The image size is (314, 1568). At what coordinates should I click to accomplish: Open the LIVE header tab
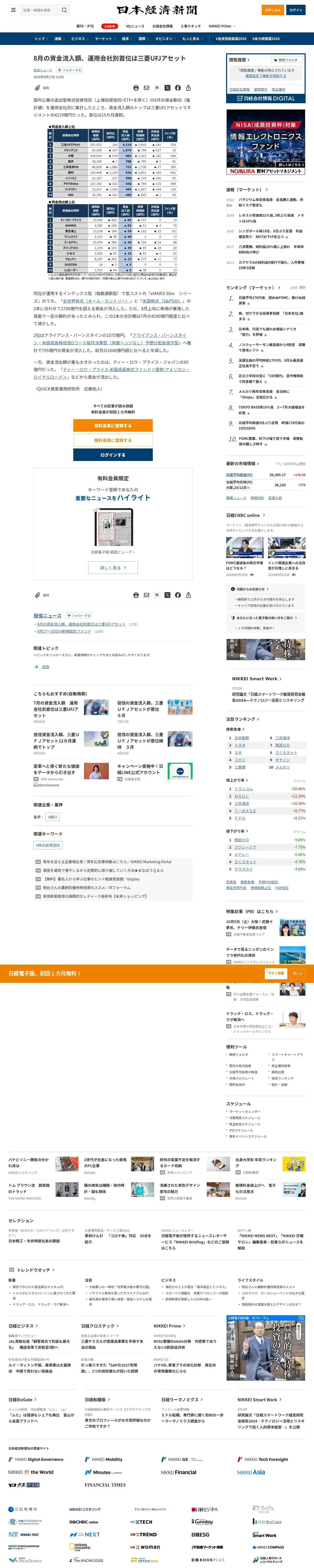110,26
